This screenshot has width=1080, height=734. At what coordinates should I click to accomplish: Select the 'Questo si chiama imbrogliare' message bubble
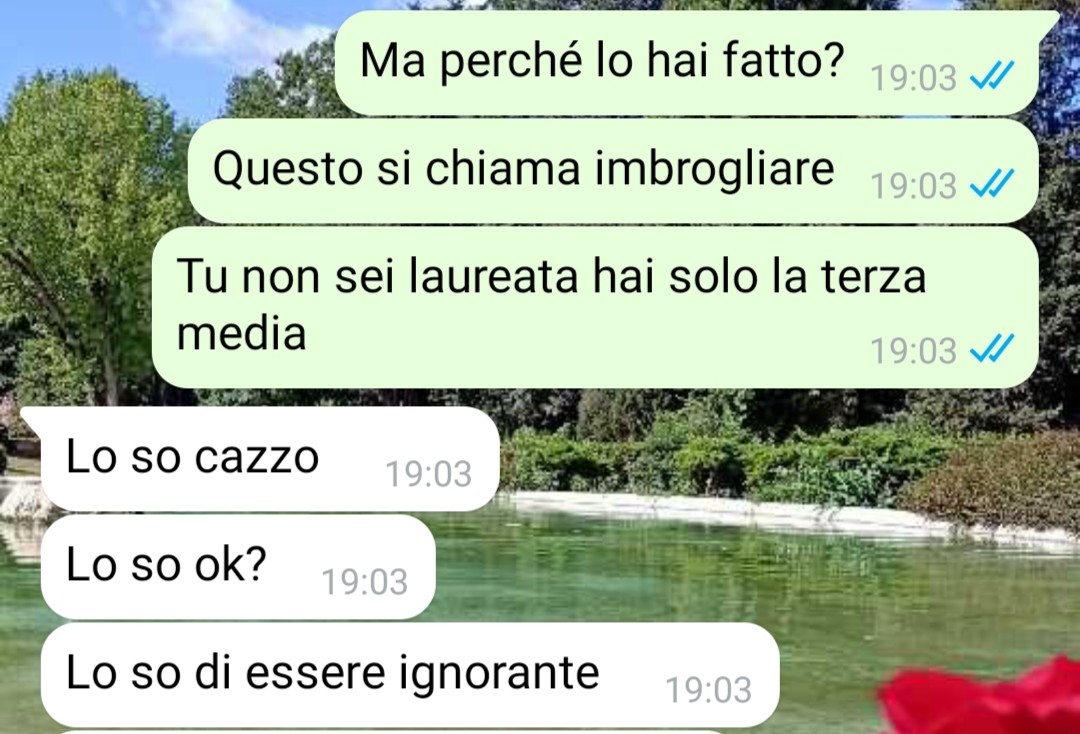(x=613, y=171)
